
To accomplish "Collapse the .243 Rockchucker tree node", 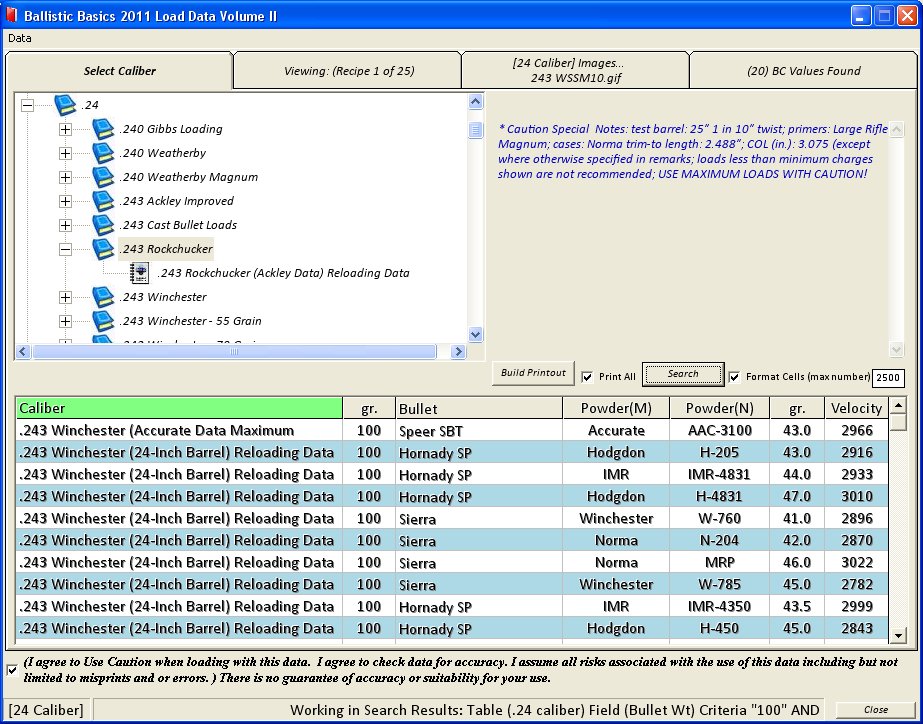I will pos(65,249).
